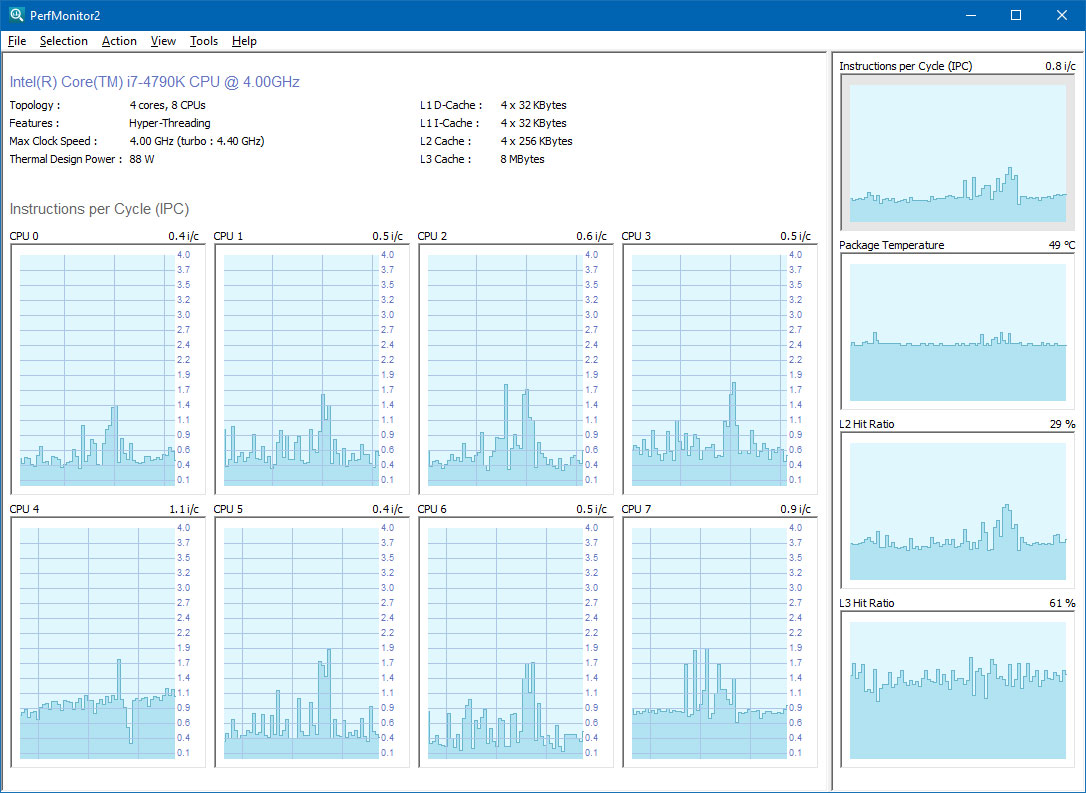This screenshot has height=793, width=1086.
Task: Open the Tools menu
Action: tap(204, 41)
